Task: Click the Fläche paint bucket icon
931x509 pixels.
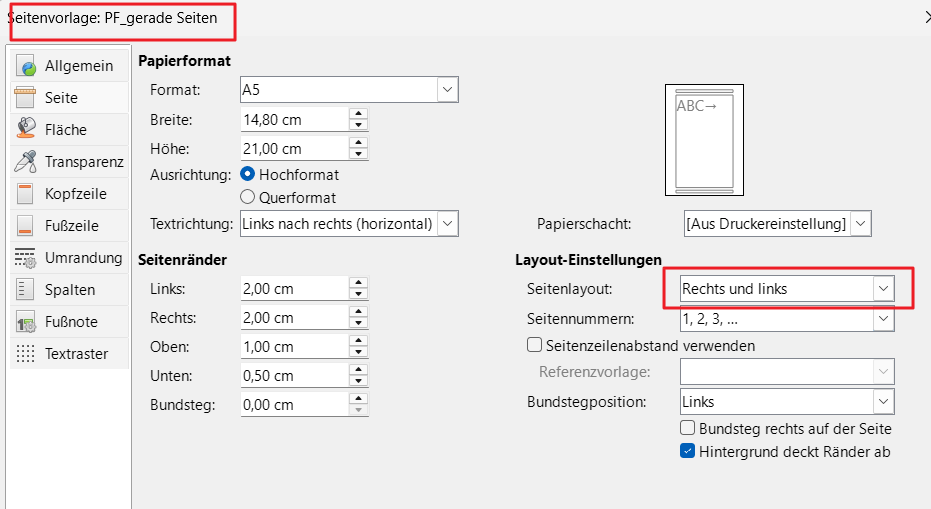Action: pos(26,129)
